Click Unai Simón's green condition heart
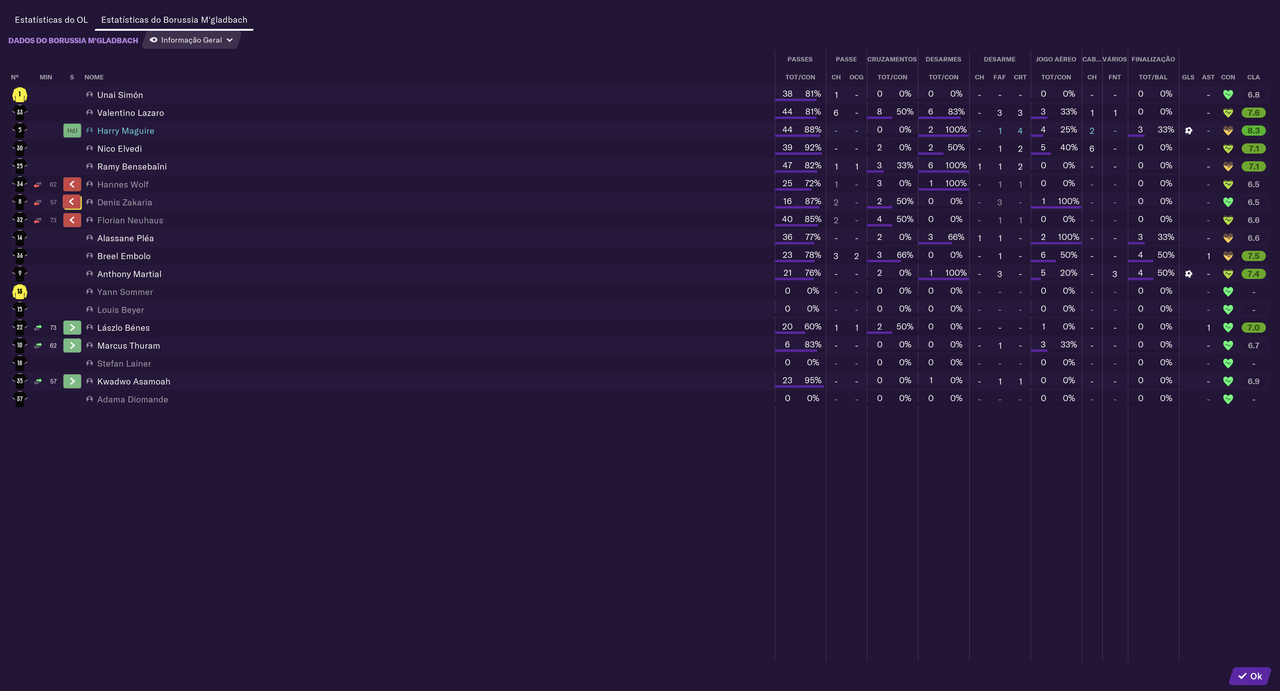1280x691 pixels. pyautogui.click(x=1228, y=95)
